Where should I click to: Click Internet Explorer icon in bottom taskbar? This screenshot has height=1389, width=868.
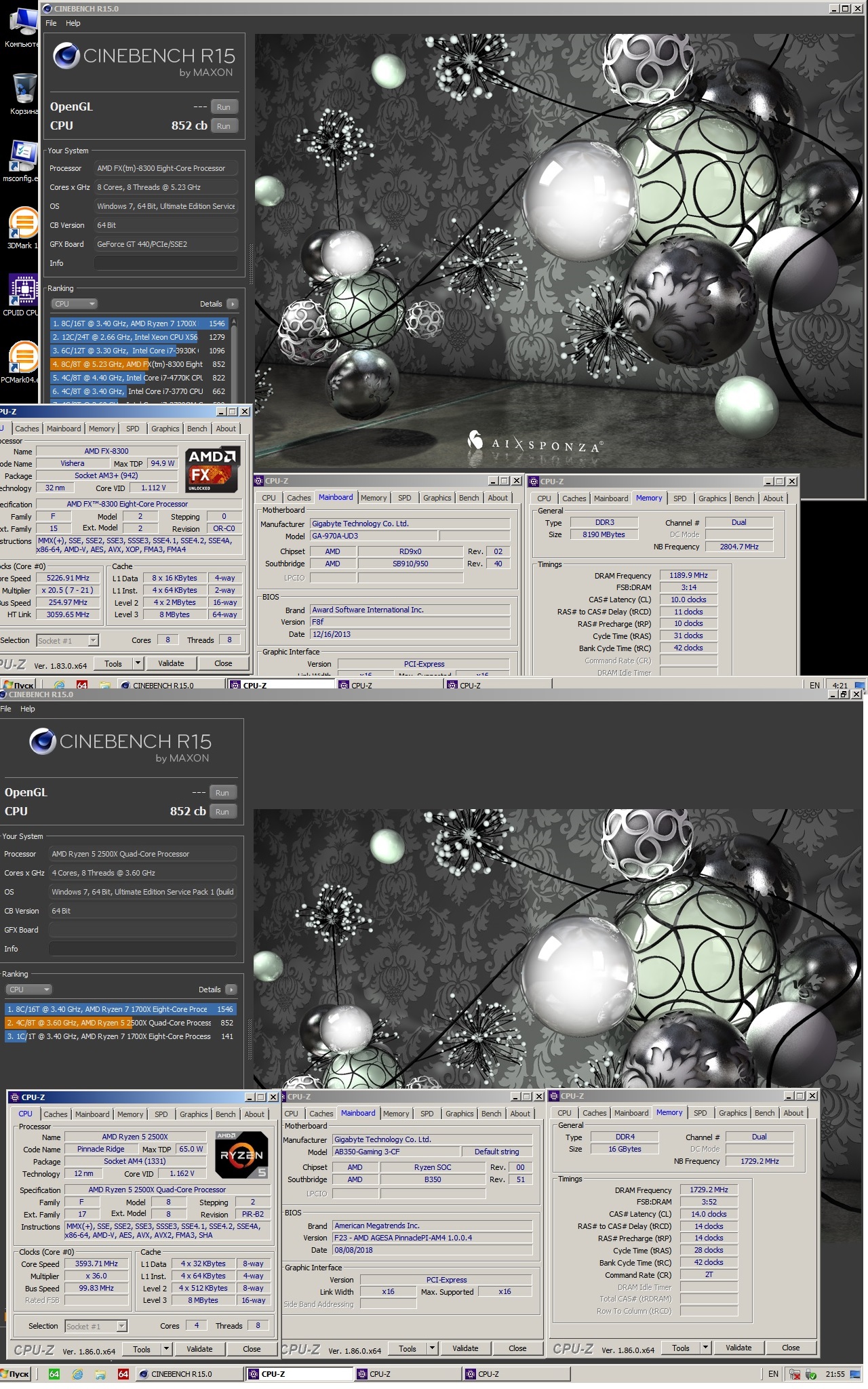click(78, 1374)
